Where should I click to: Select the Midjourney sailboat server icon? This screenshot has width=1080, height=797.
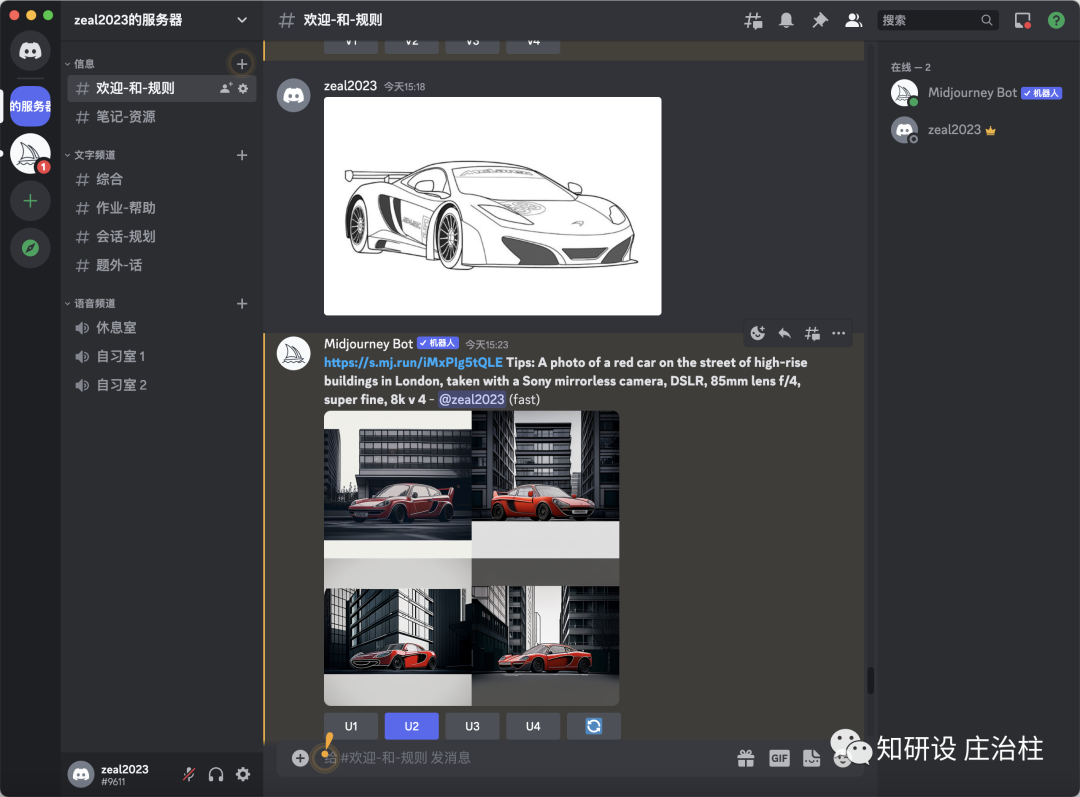click(x=30, y=153)
